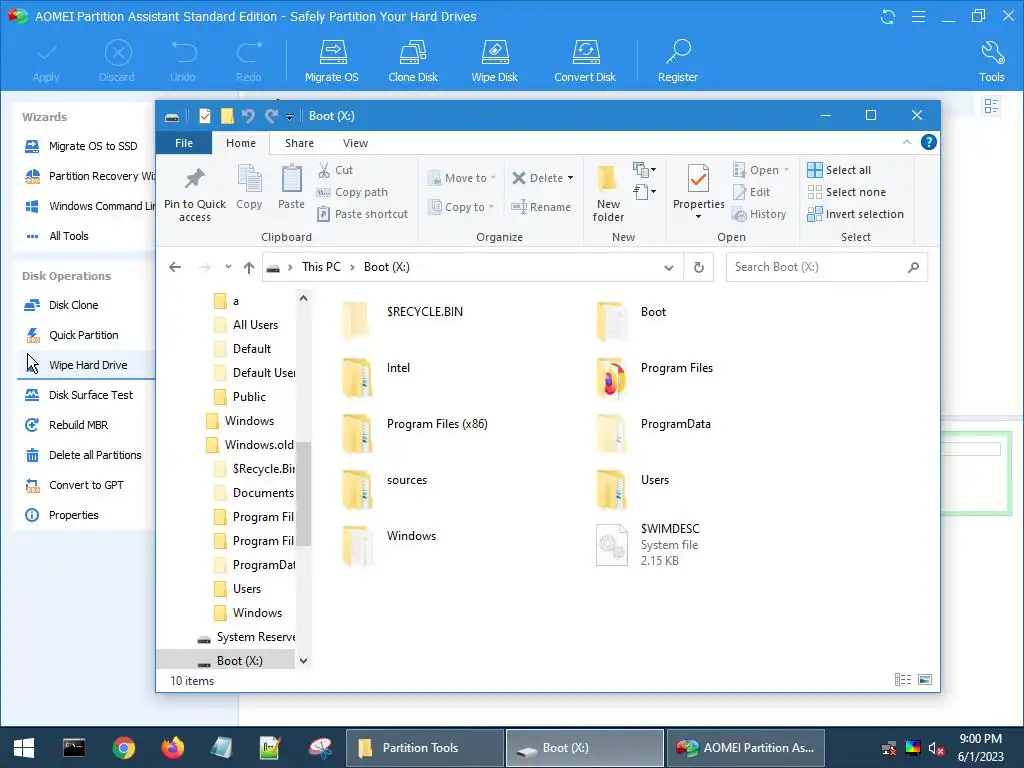Image resolution: width=1024 pixels, height=768 pixels.
Task: Choose Rebuild MBR operation
Action: [66, 425]
